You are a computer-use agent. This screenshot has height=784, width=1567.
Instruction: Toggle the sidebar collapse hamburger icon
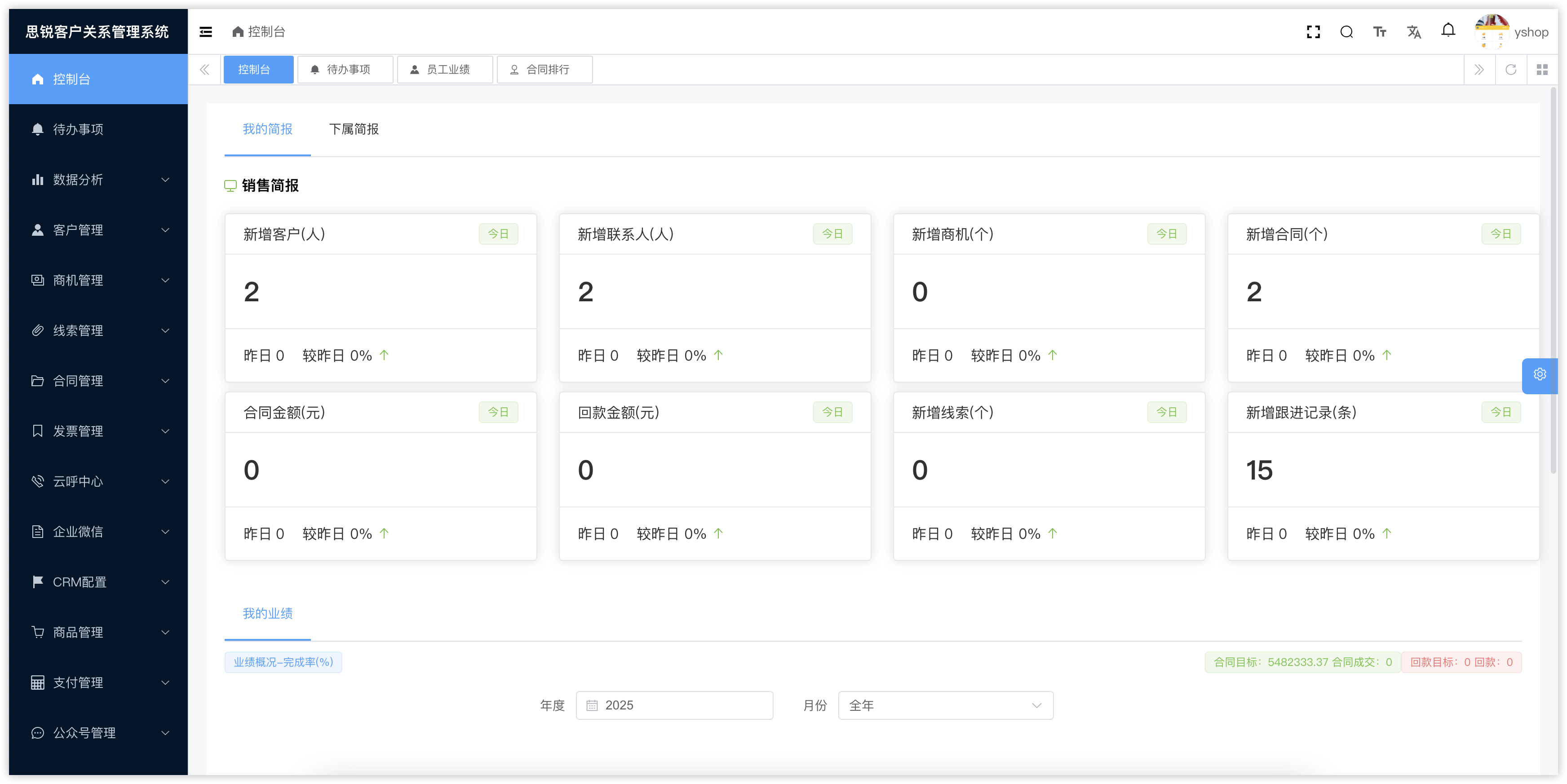206,31
